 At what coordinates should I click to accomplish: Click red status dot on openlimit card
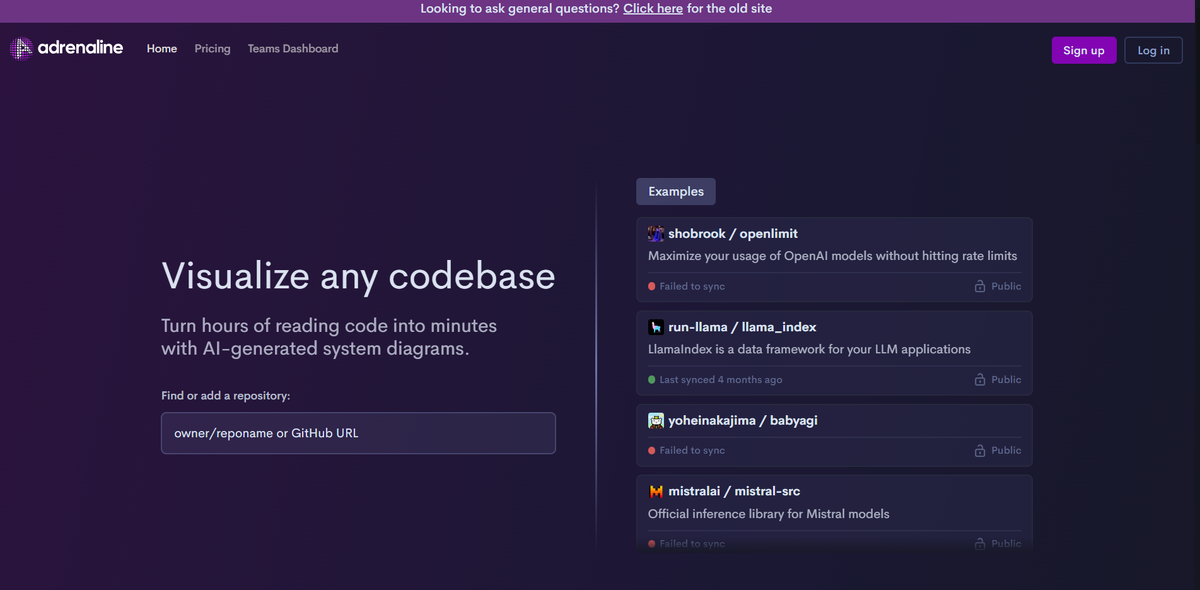(652, 286)
